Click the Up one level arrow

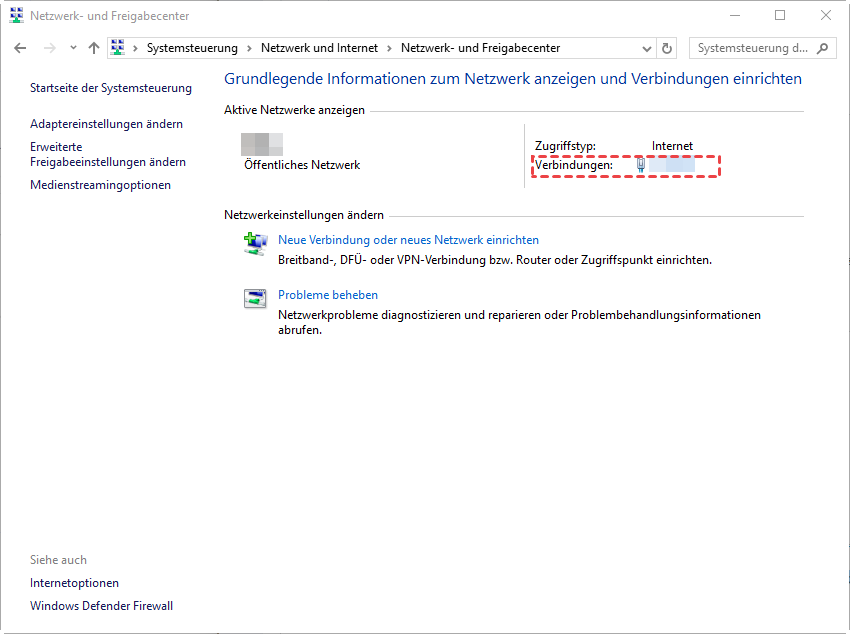point(94,48)
